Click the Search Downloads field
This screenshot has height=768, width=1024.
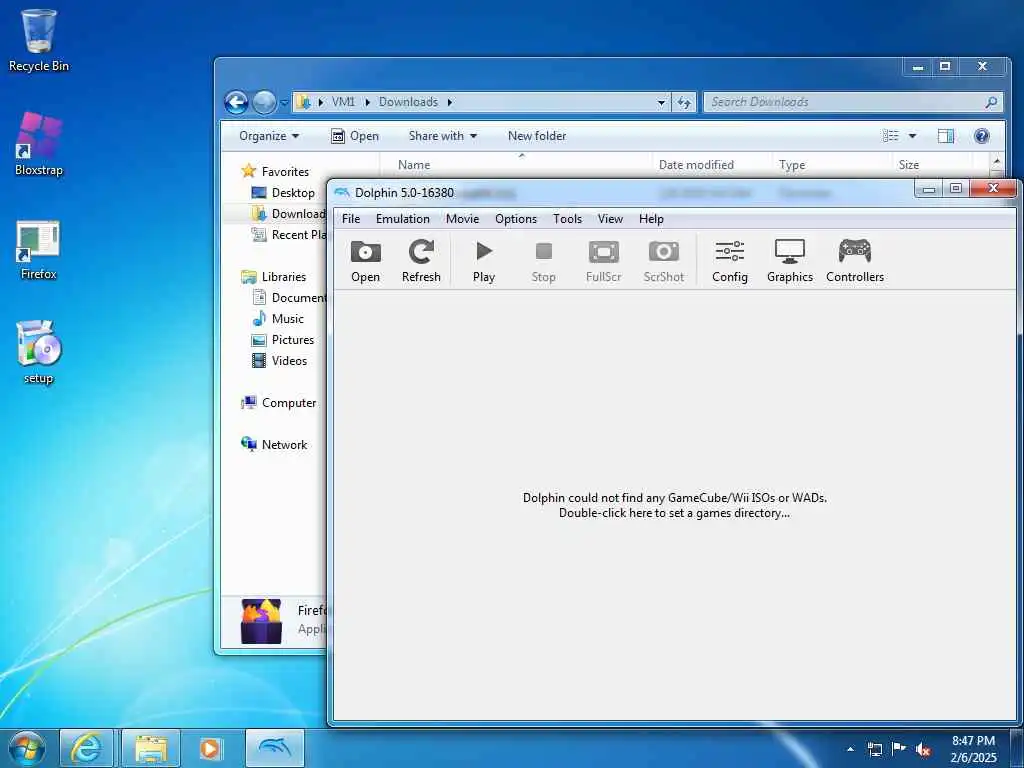pyautogui.click(x=853, y=102)
